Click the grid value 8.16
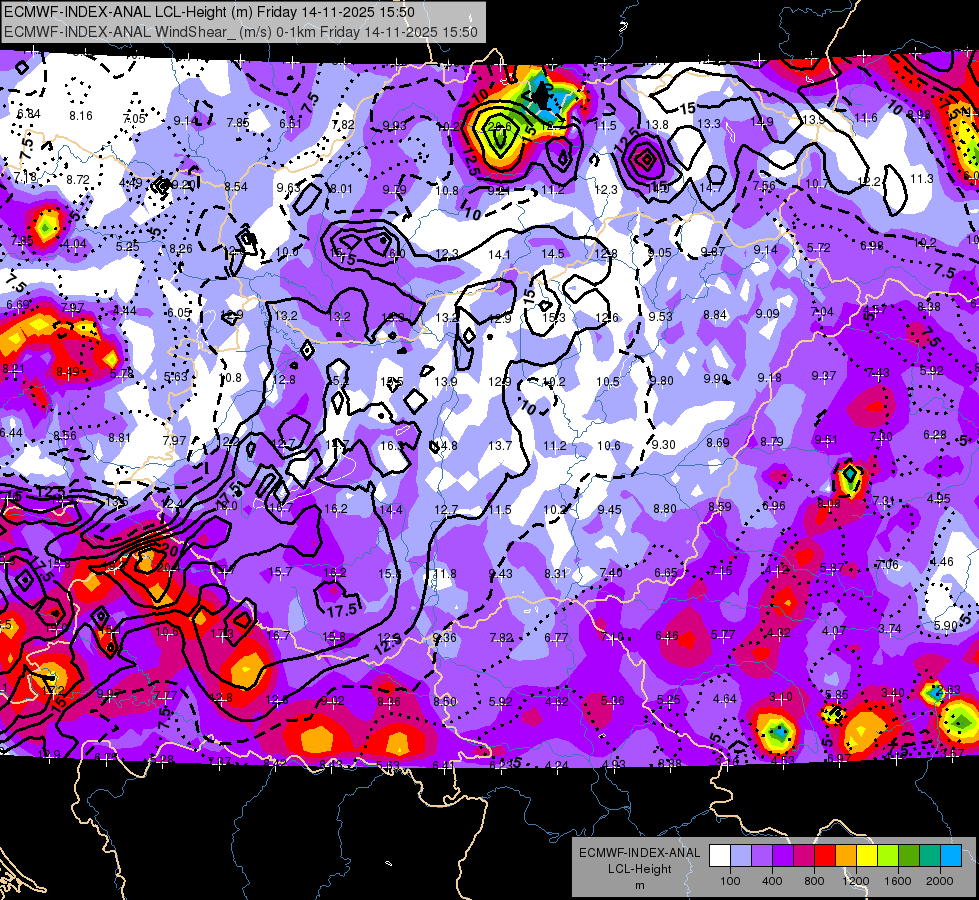This screenshot has height=900, width=979. pyautogui.click(x=81, y=116)
